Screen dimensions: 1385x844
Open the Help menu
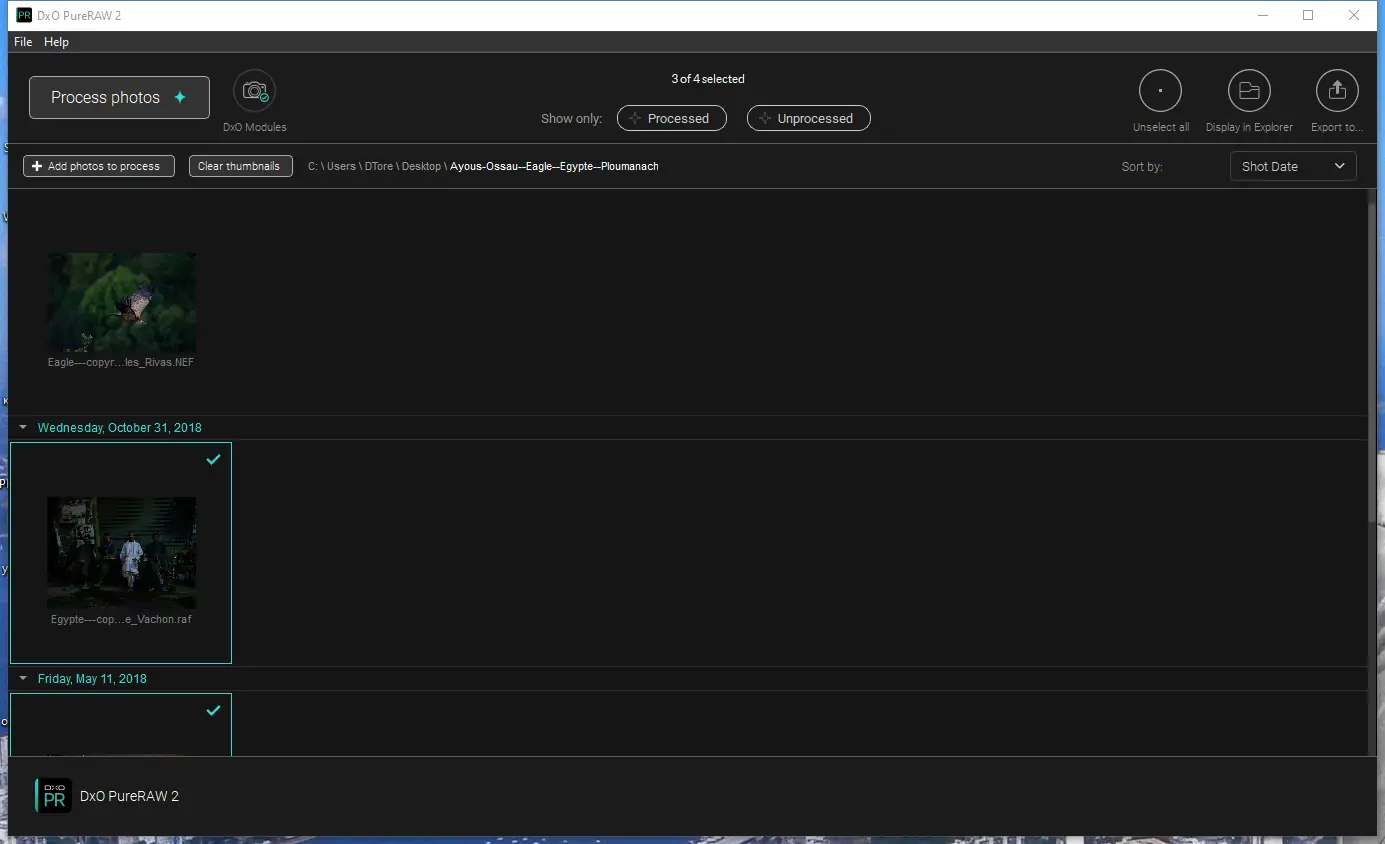[57, 42]
